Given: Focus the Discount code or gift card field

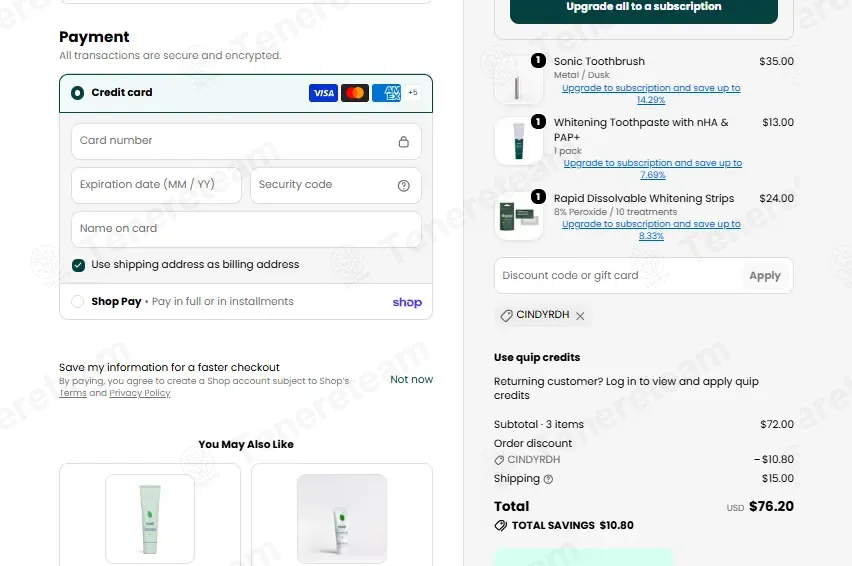Looking at the screenshot, I should coord(618,275).
